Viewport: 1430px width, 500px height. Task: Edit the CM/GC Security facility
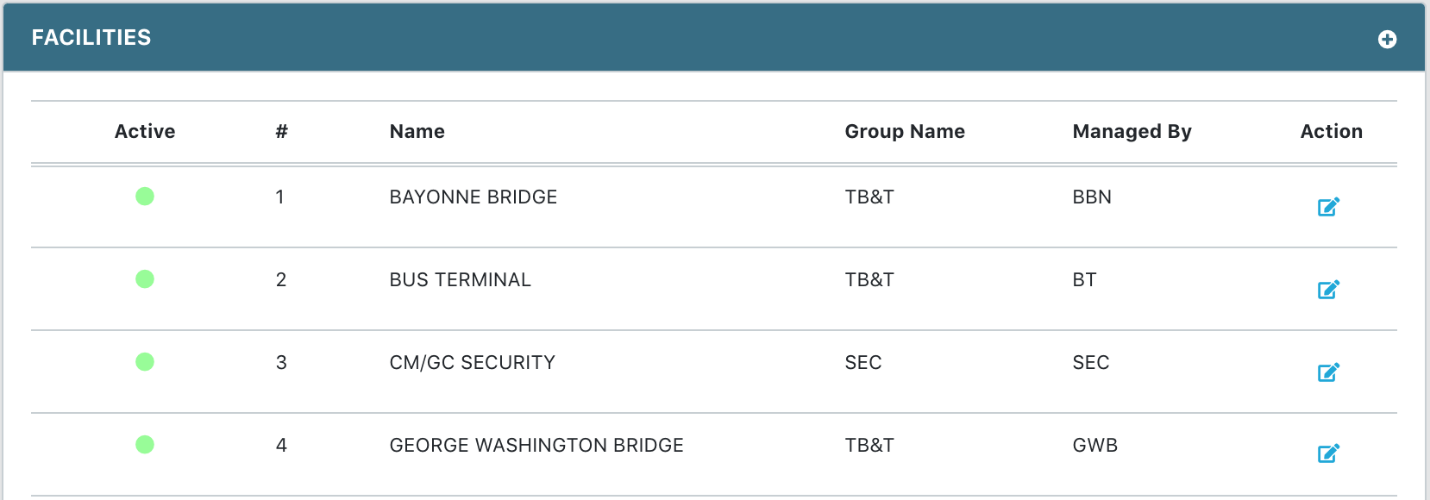coord(1328,372)
